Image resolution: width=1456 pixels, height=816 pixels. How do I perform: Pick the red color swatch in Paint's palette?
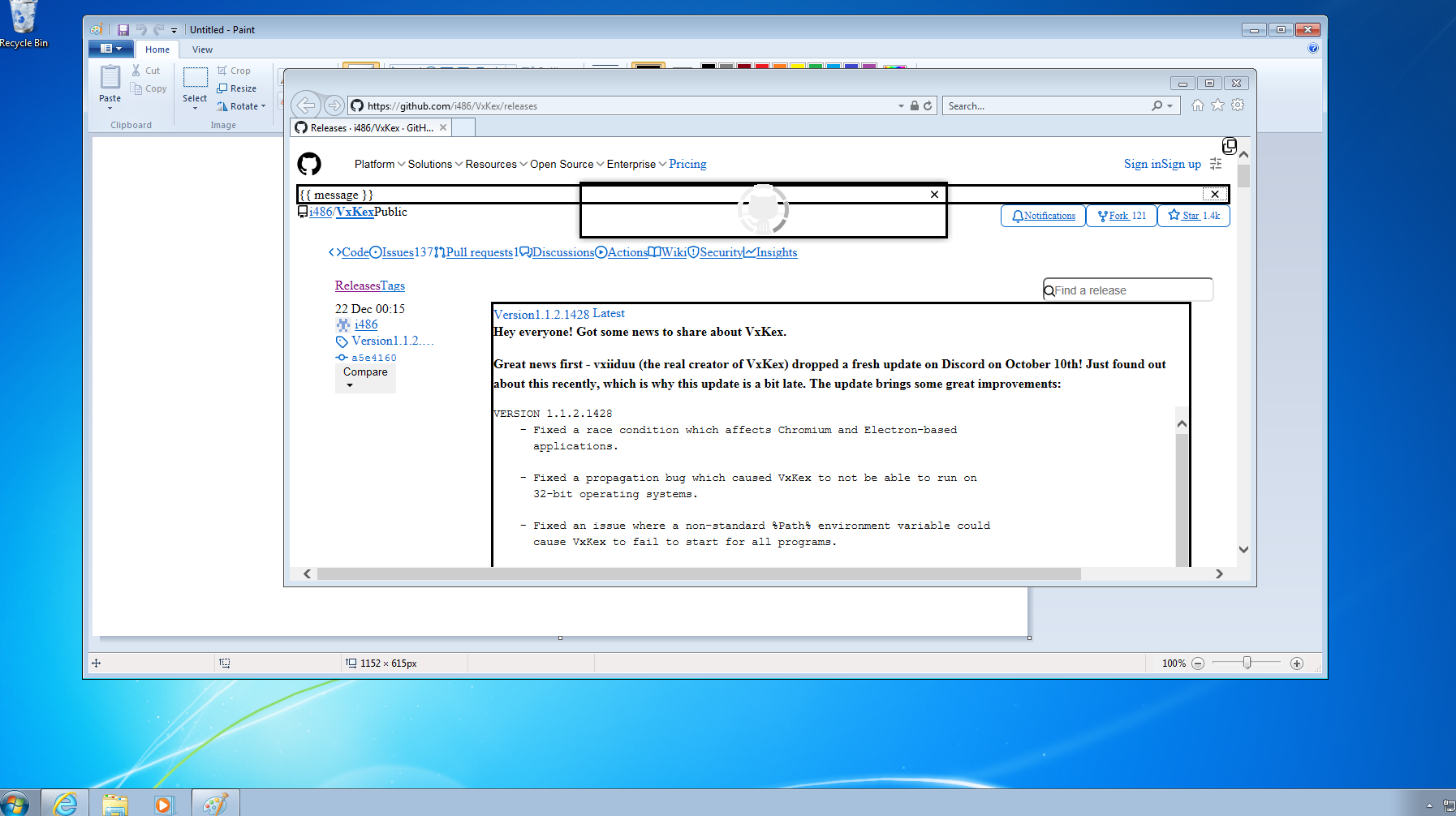pyautogui.click(x=762, y=66)
